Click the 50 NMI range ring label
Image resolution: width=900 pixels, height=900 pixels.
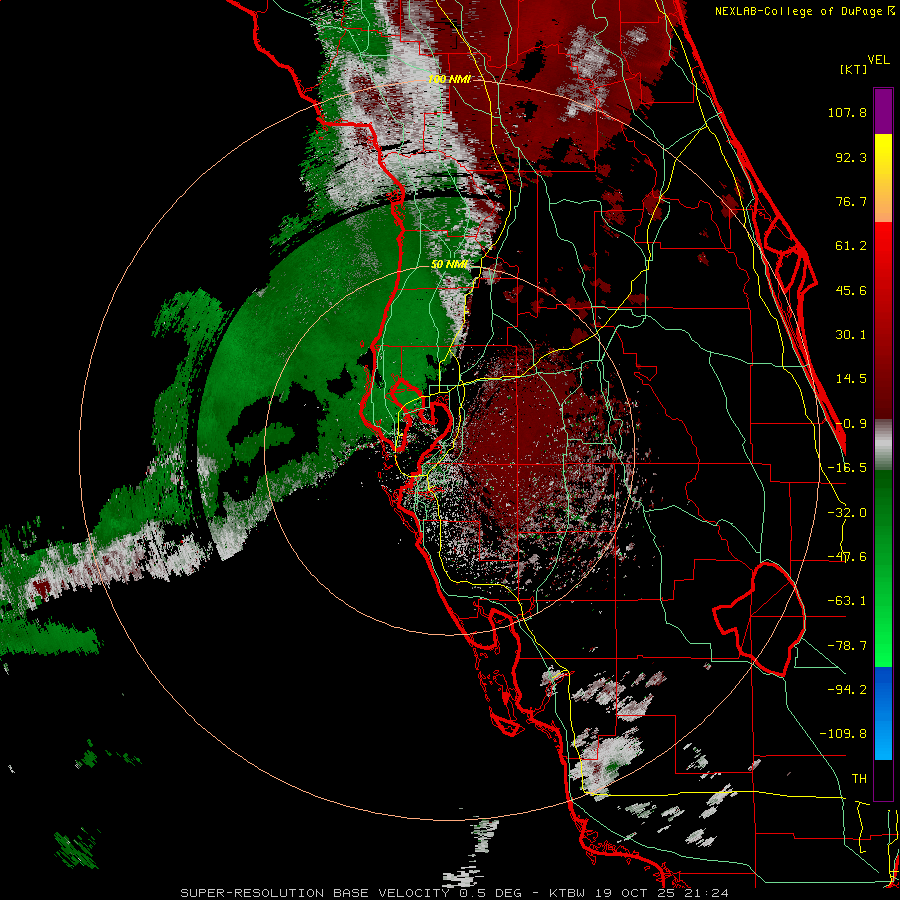pos(449,265)
